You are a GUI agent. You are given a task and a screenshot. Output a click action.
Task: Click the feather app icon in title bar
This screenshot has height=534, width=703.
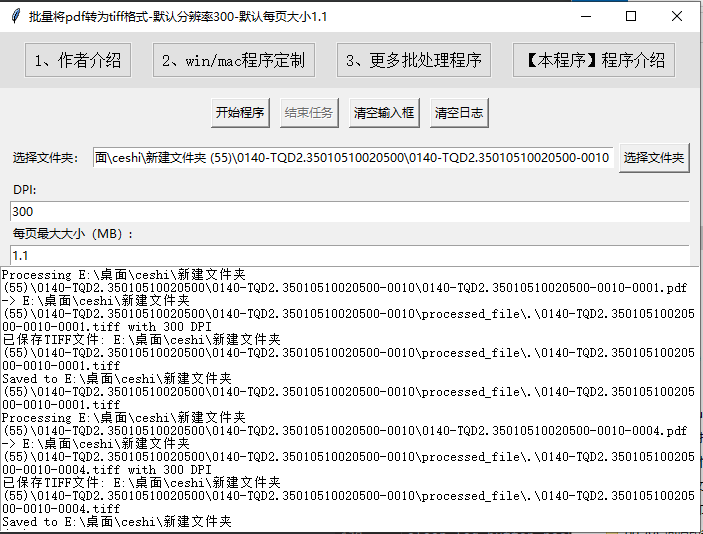click(x=16, y=17)
